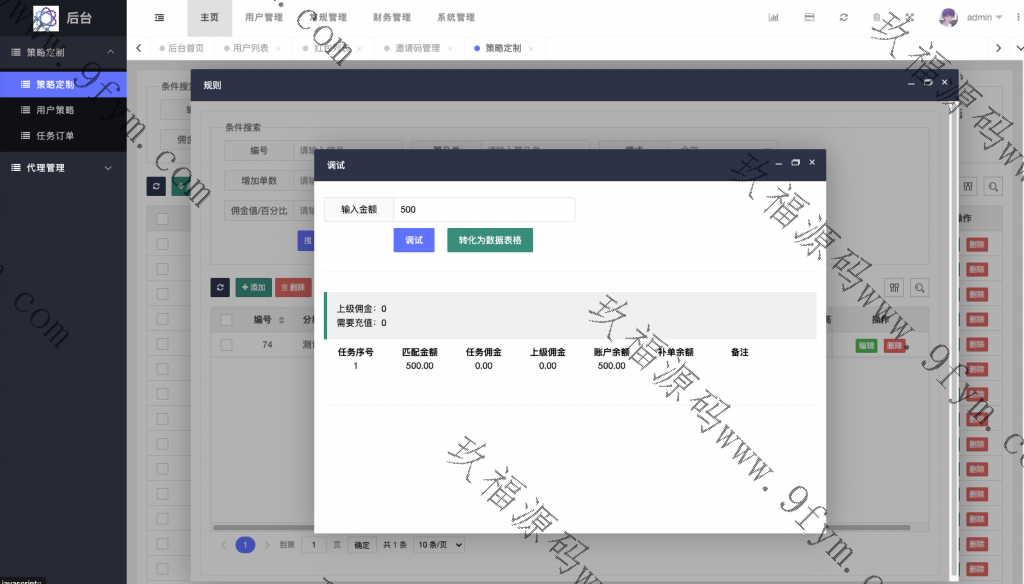Open the 财务管理 top menu
The width and height of the screenshot is (1024, 584).
click(391, 17)
